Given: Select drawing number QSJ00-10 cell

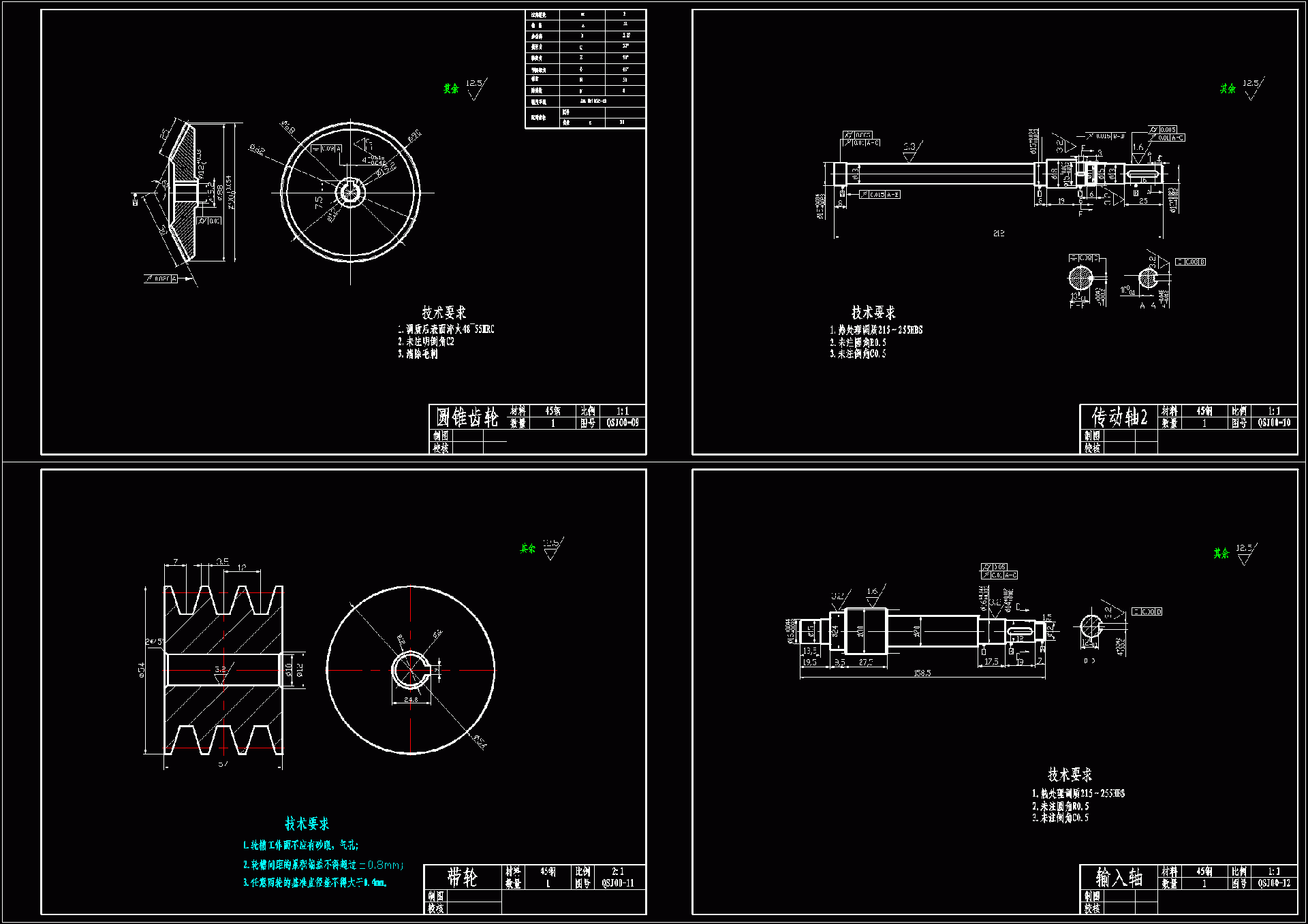Looking at the screenshot, I should 1274,423.
